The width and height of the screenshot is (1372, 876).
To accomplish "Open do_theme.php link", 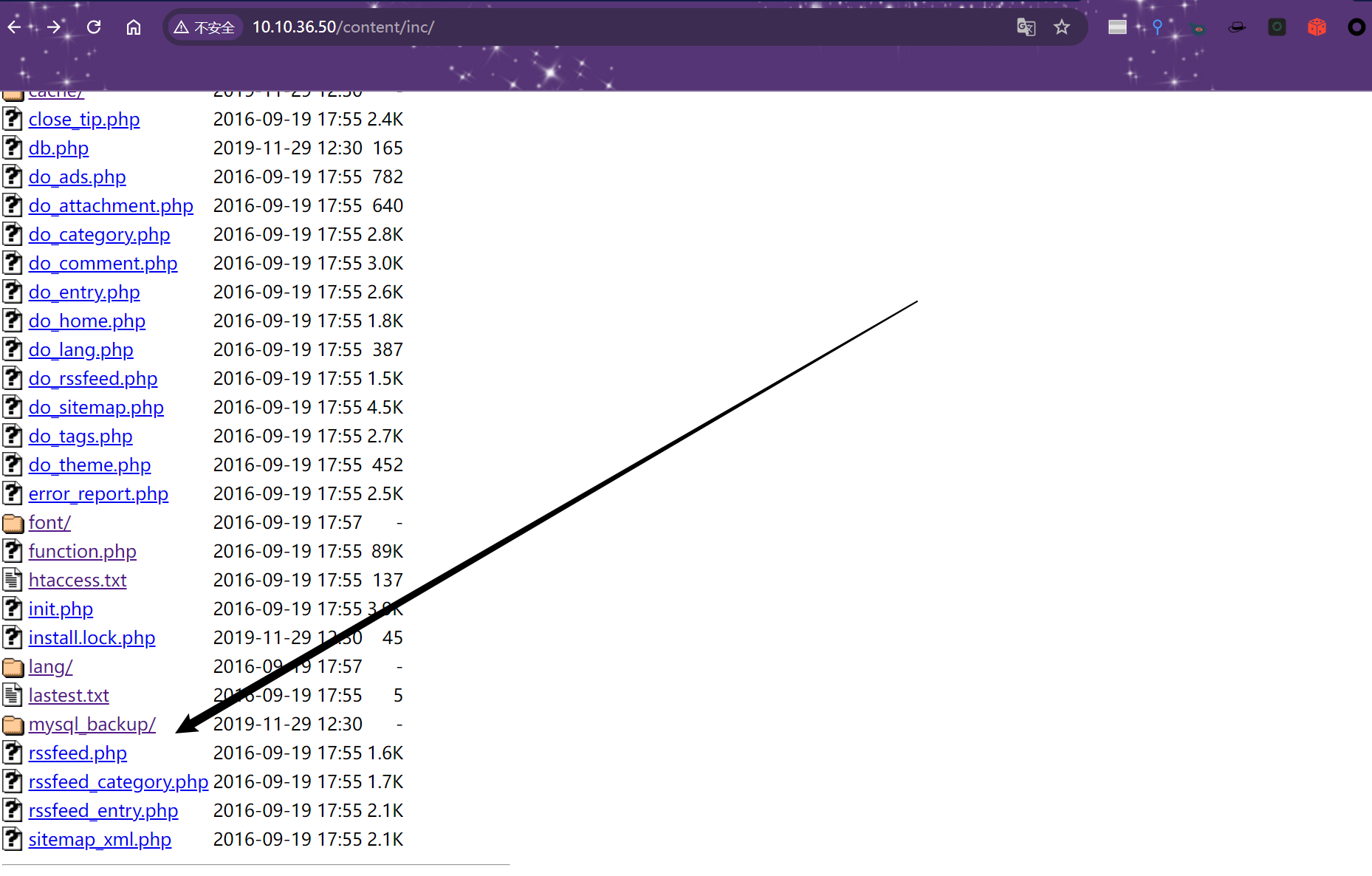I will [90, 465].
